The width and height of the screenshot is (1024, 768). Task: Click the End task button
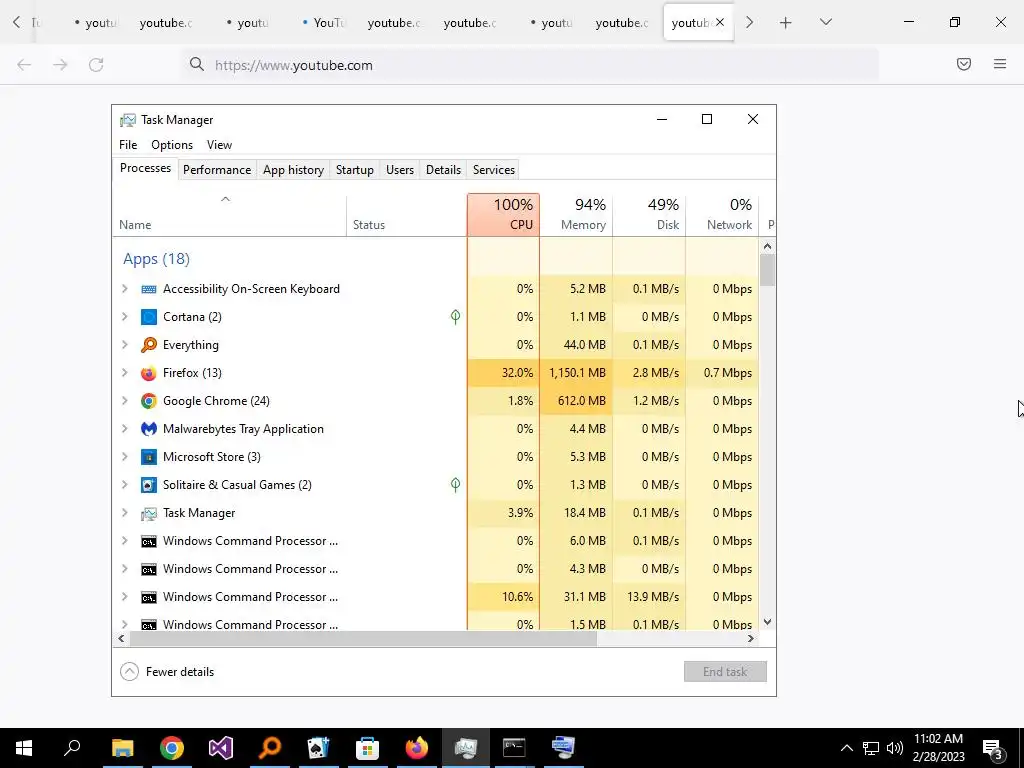[x=725, y=671]
